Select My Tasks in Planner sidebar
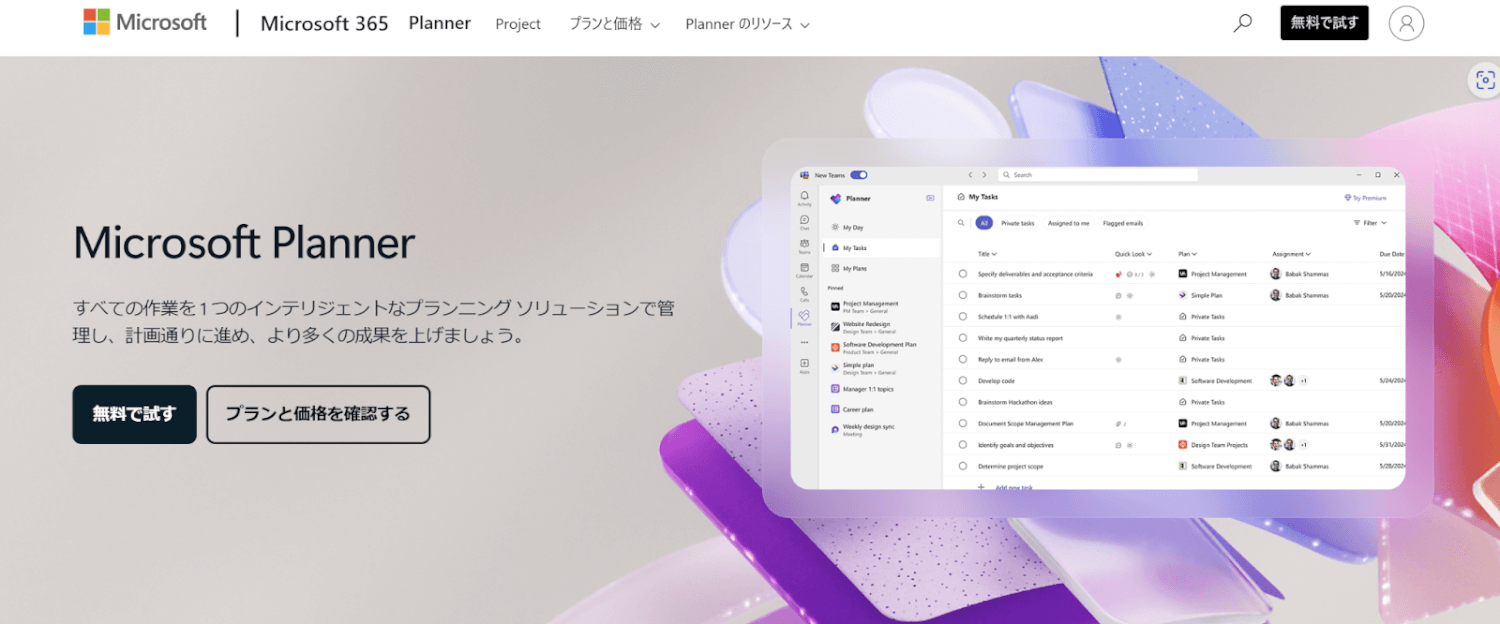 tap(881, 247)
